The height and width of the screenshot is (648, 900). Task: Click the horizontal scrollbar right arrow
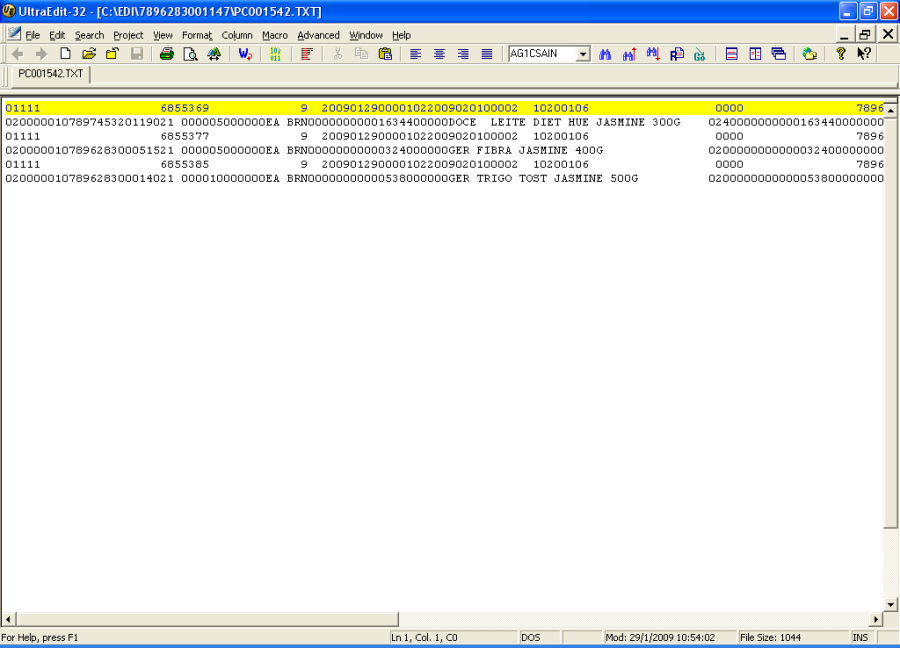[x=876, y=619]
